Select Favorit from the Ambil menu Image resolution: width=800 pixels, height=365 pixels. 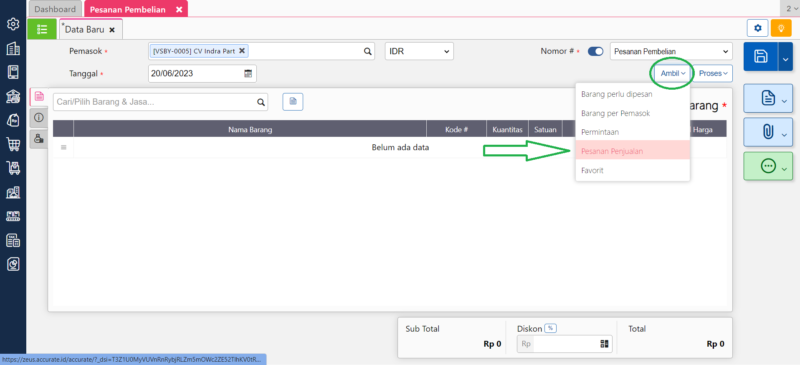(x=633, y=171)
